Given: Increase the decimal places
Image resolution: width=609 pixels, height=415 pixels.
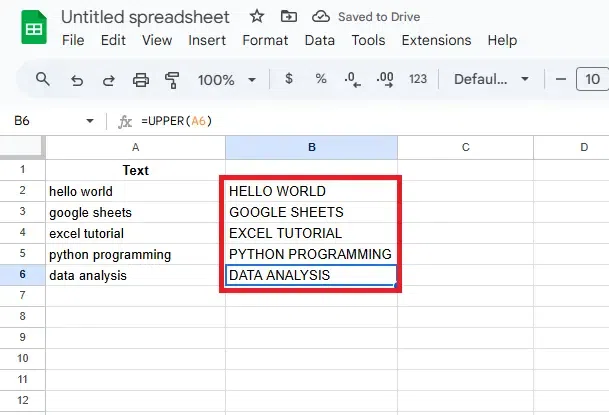Looking at the screenshot, I should (x=385, y=79).
